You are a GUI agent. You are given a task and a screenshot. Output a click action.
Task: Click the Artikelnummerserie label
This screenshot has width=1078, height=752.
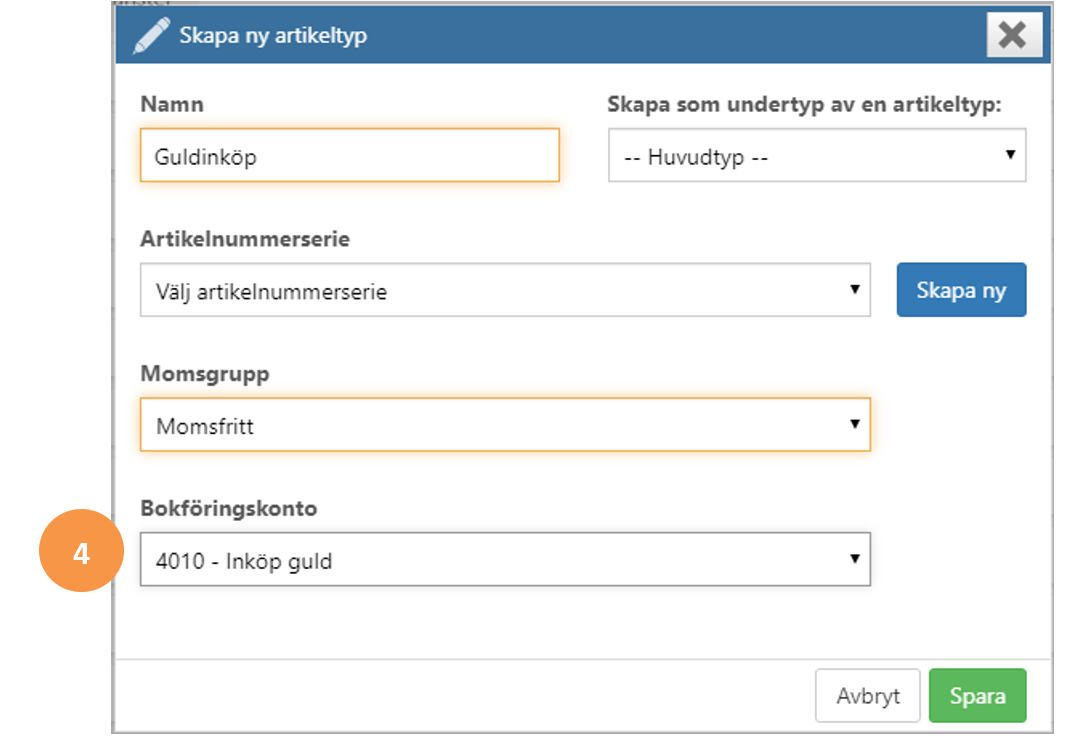(x=245, y=239)
